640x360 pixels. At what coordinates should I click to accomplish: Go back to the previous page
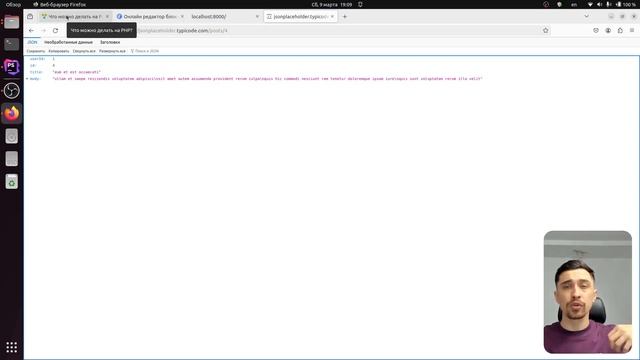(x=31, y=31)
